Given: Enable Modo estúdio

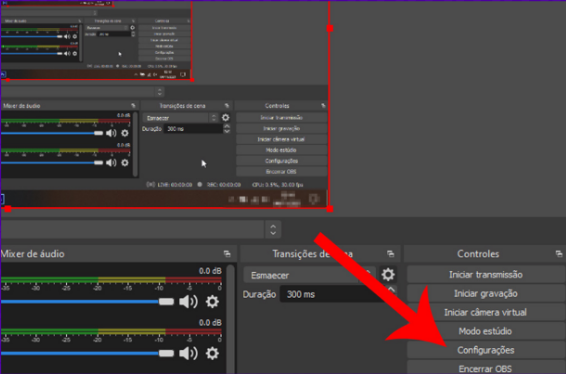Looking at the screenshot, I should pos(486,331).
